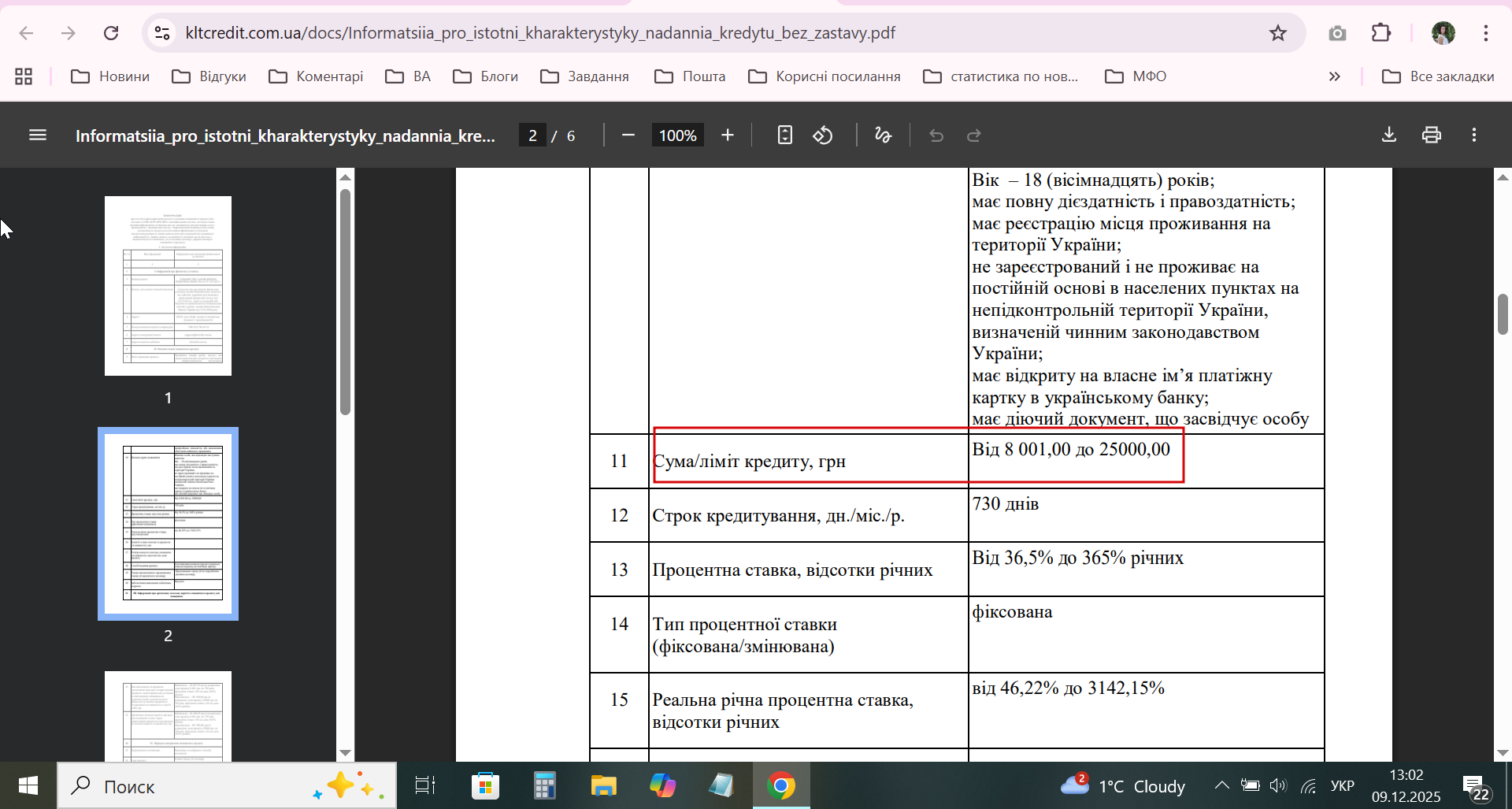Open the PDF viewer more actions menu
This screenshot has height=809, width=1512.
1473,135
